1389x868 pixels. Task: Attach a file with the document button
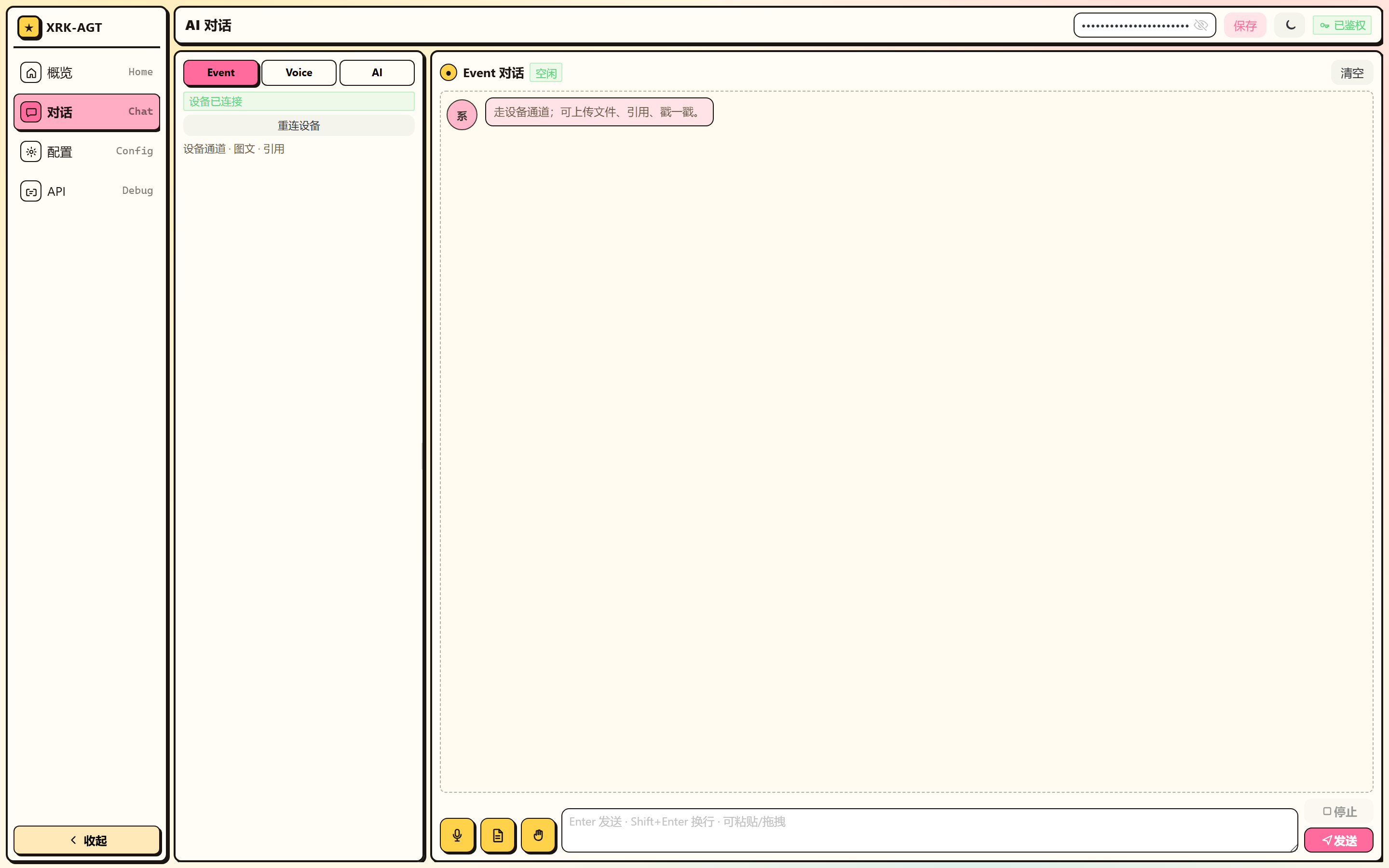pos(498,835)
